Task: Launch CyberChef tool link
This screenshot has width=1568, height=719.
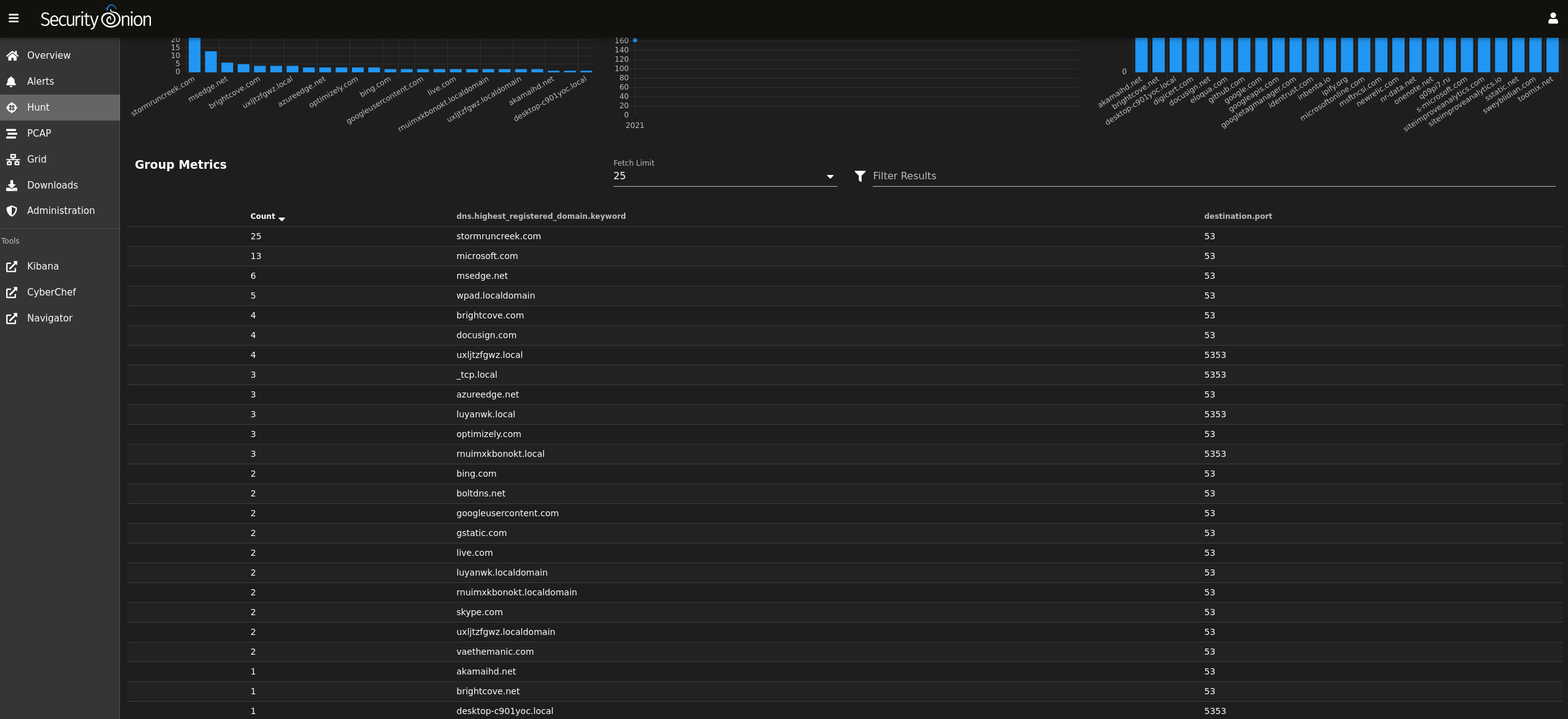Action: click(60, 292)
